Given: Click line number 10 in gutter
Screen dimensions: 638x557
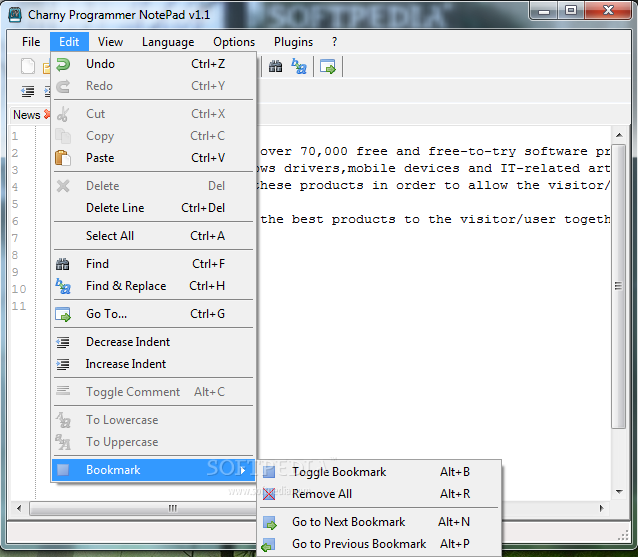Looking at the screenshot, I should [19, 289].
